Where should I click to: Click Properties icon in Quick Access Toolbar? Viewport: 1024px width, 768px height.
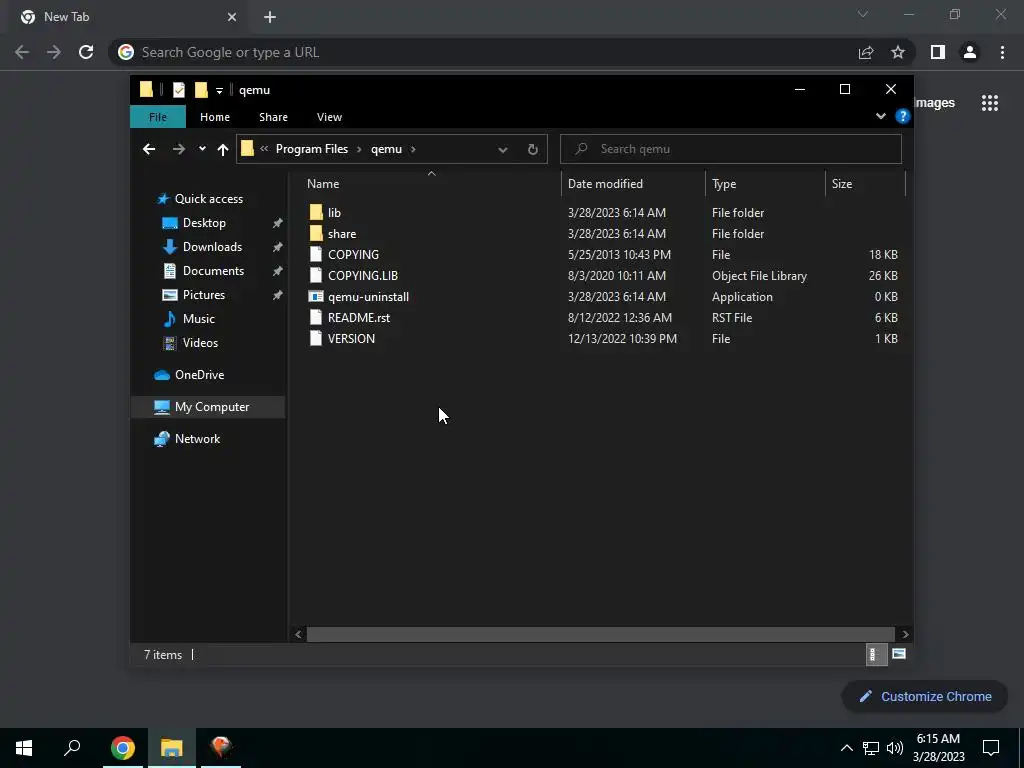[178, 90]
